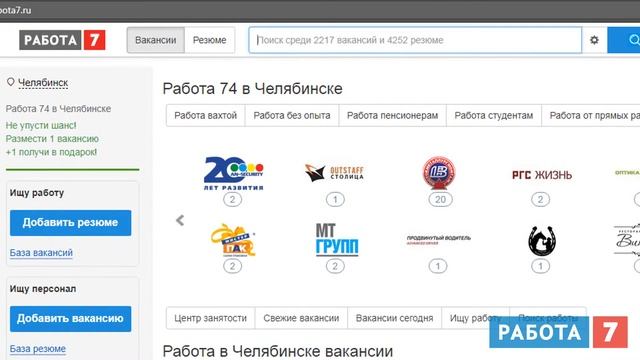Screen dimensions: 640x360
Task: Click the Работа 7 site logo
Action: (x=62, y=40)
